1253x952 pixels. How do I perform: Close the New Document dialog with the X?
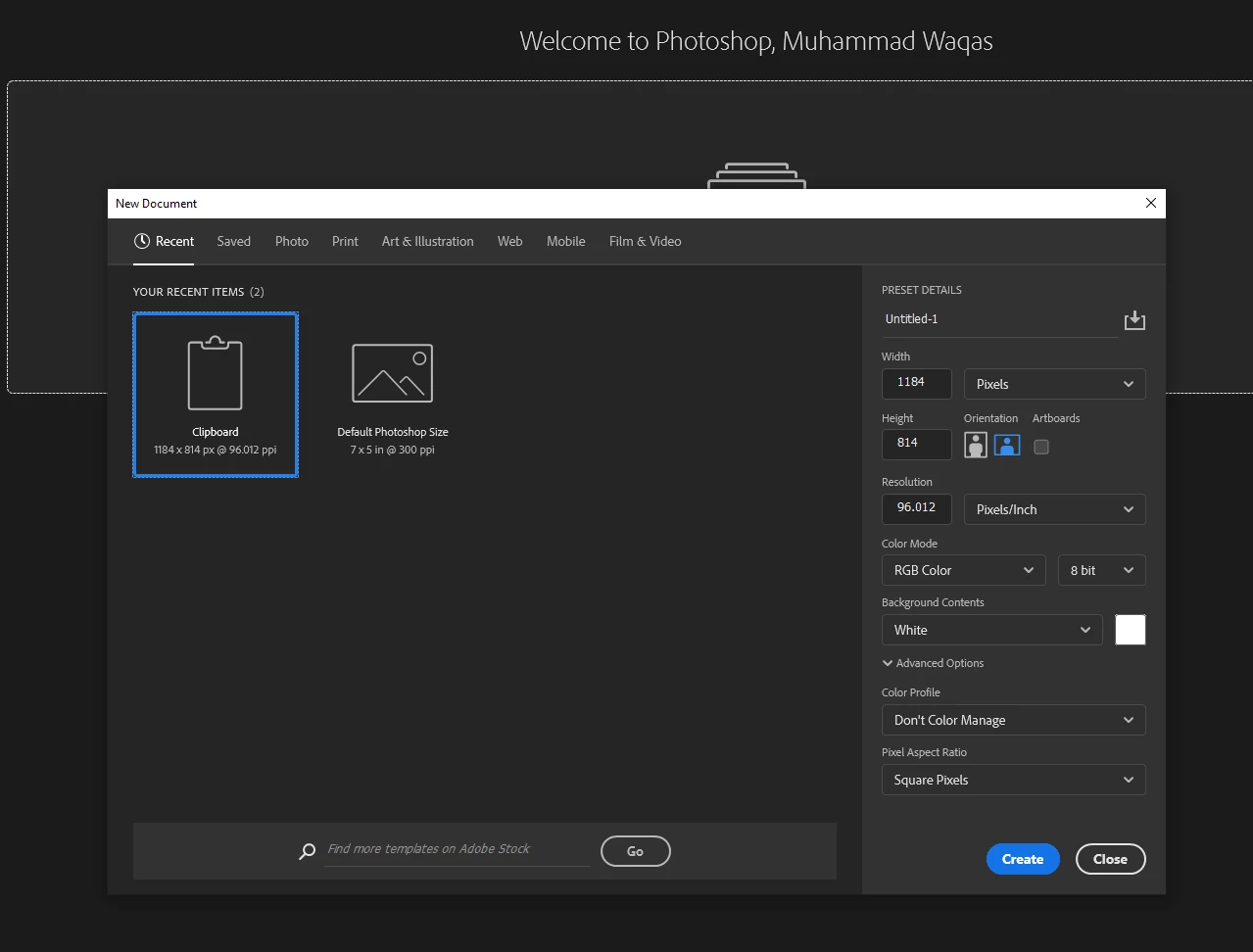(1151, 203)
